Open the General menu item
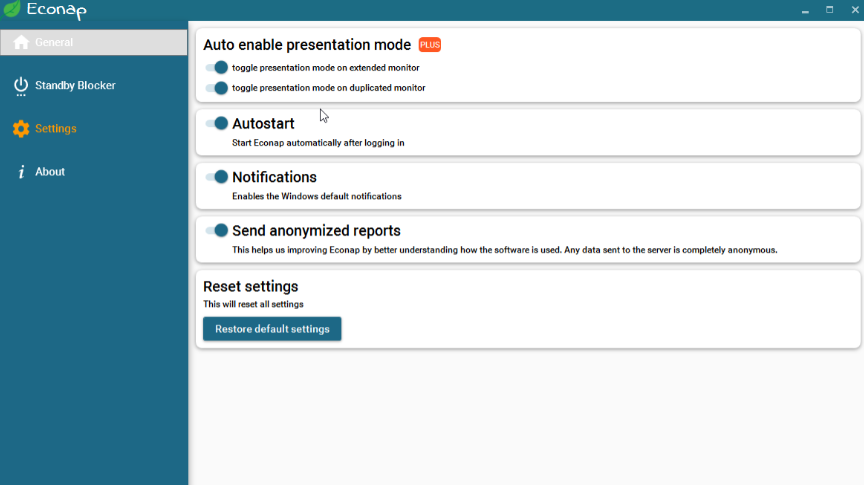The height and width of the screenshot is (485, 864). (94, 42)
